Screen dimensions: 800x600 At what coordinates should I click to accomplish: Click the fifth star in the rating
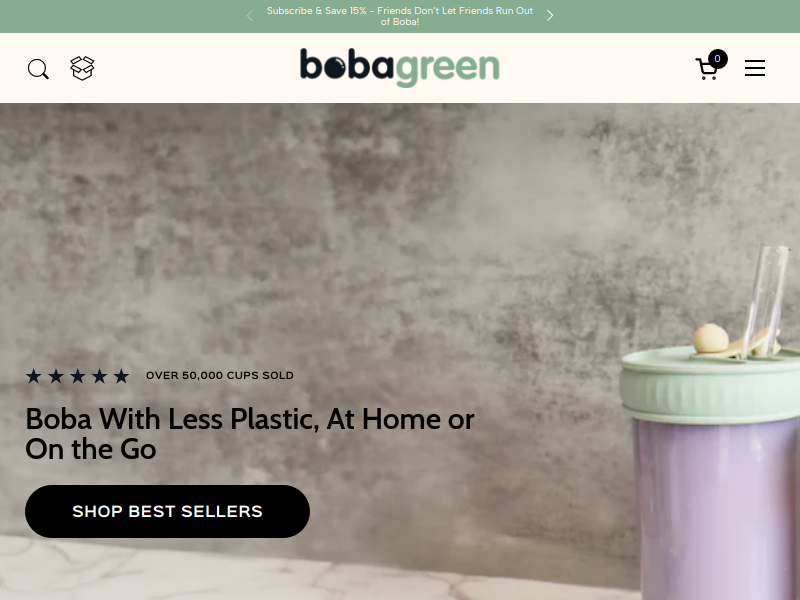(121, 376)
